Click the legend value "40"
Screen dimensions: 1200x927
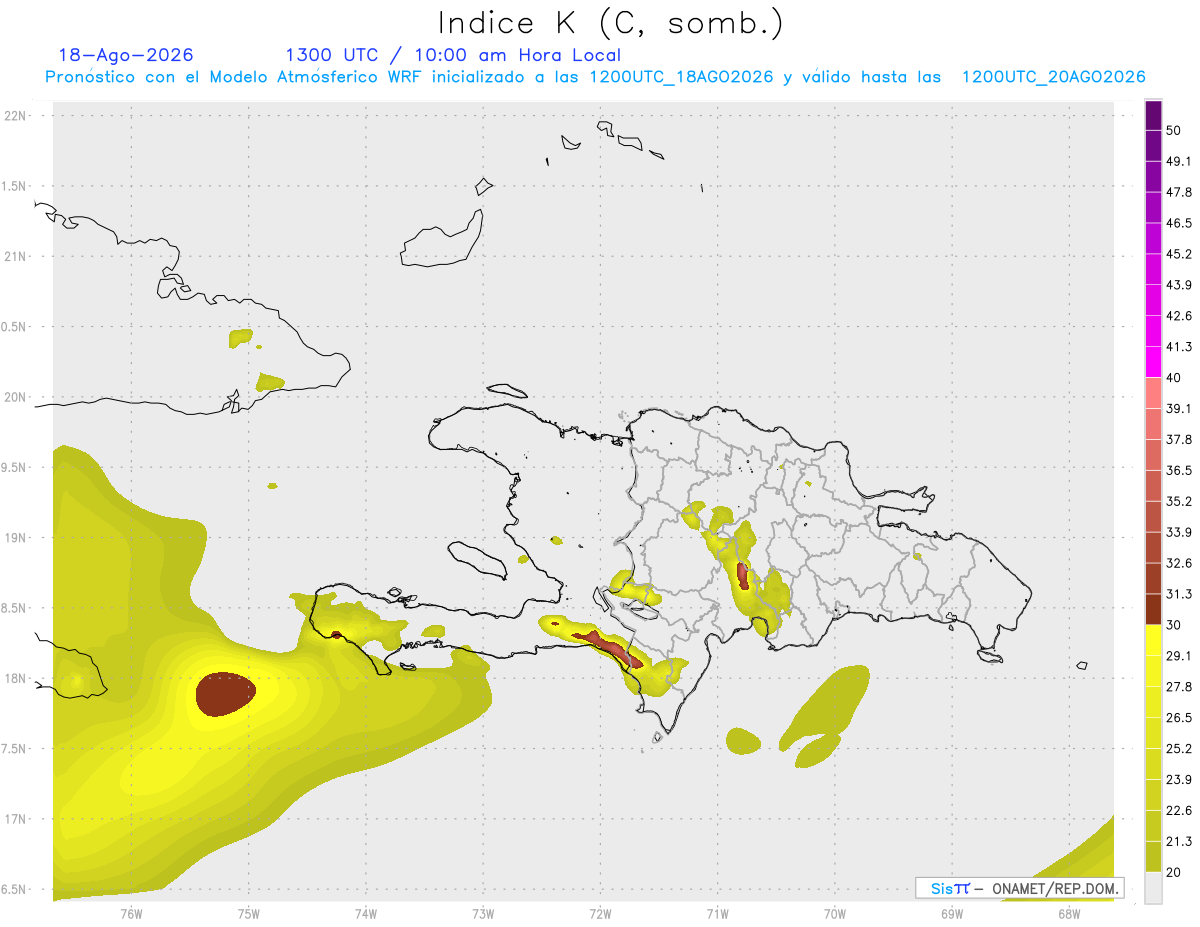pos(1173,378)
